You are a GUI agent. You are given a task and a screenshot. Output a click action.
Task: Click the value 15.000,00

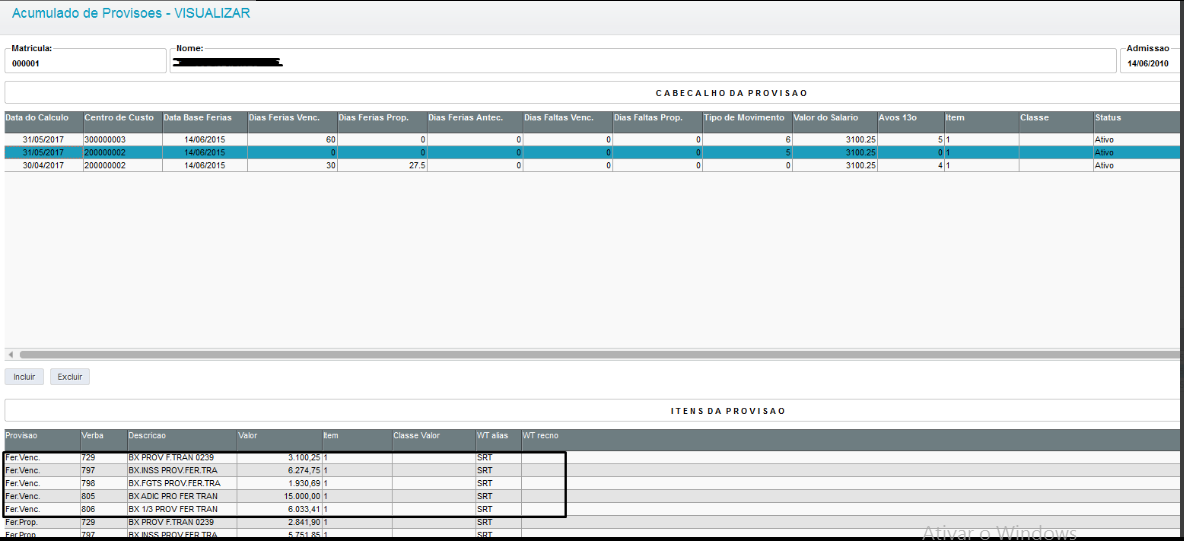pos(301,496)
